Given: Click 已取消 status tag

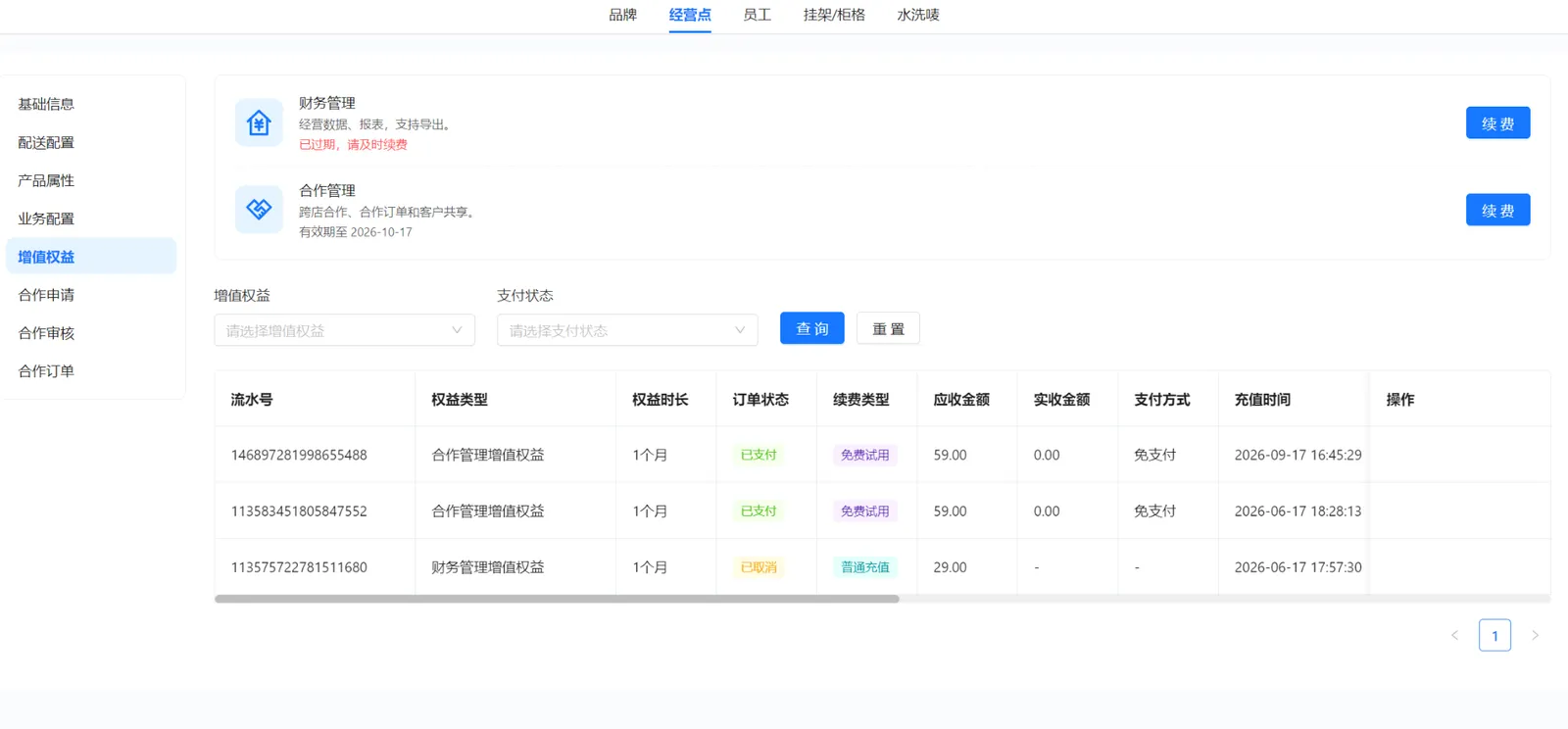Looking at the screenshot, I should [x=759, y=567].
